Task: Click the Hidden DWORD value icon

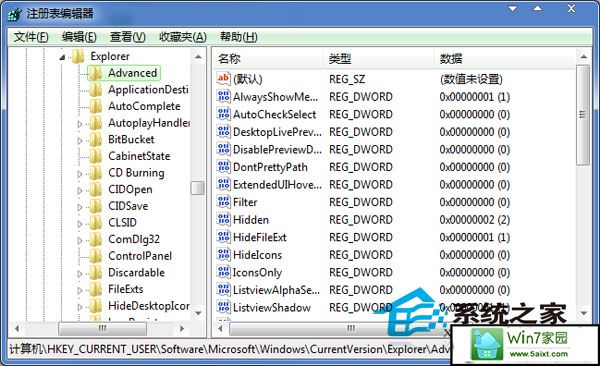Action: point(223,219)
